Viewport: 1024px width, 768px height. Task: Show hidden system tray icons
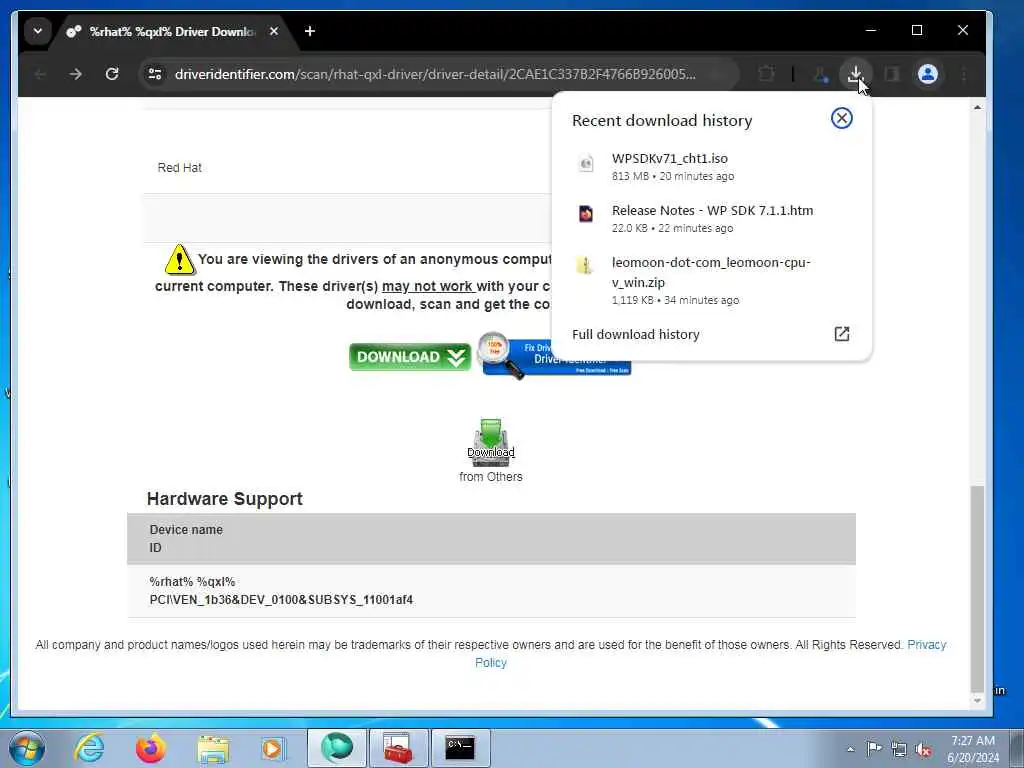coord(850,749)
